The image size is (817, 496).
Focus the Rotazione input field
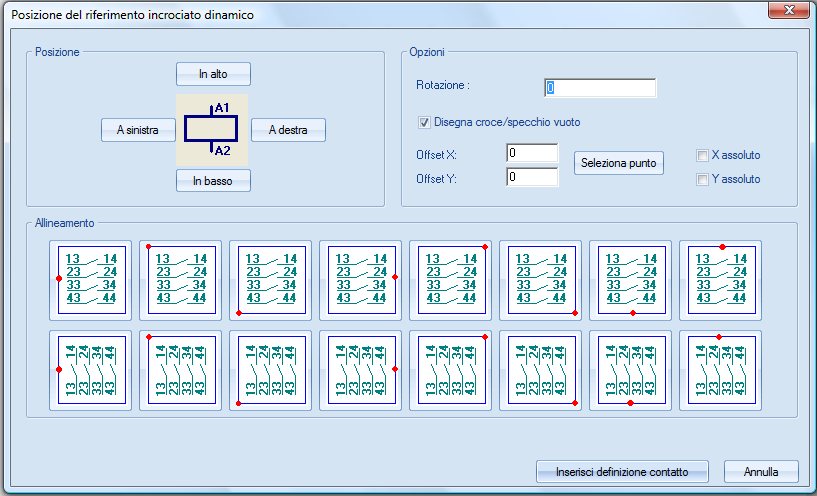(600, 88)
